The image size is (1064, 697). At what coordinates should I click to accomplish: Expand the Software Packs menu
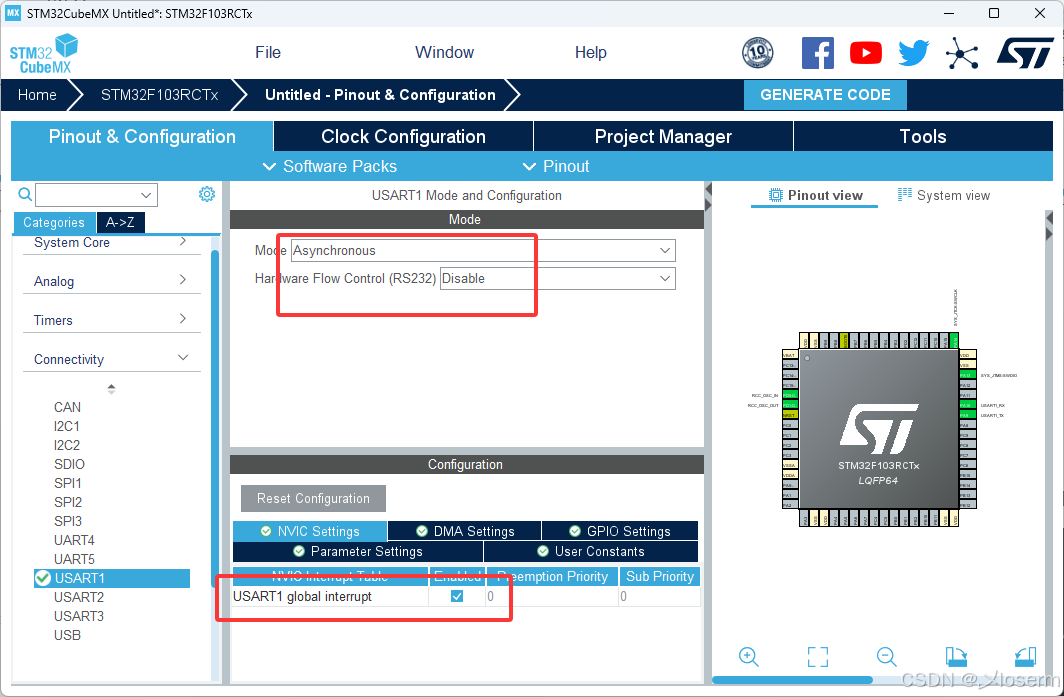click(x=330, y=166)
